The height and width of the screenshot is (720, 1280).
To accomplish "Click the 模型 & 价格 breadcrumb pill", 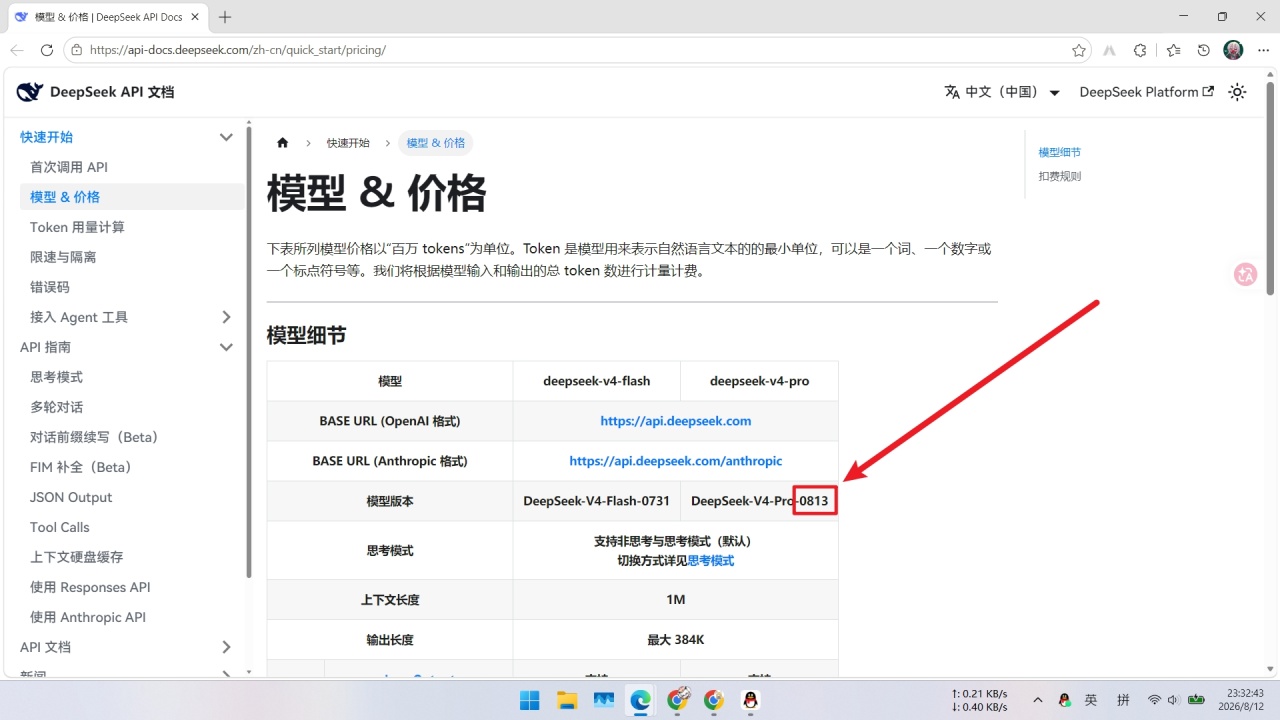I will (x=436, y=143).
